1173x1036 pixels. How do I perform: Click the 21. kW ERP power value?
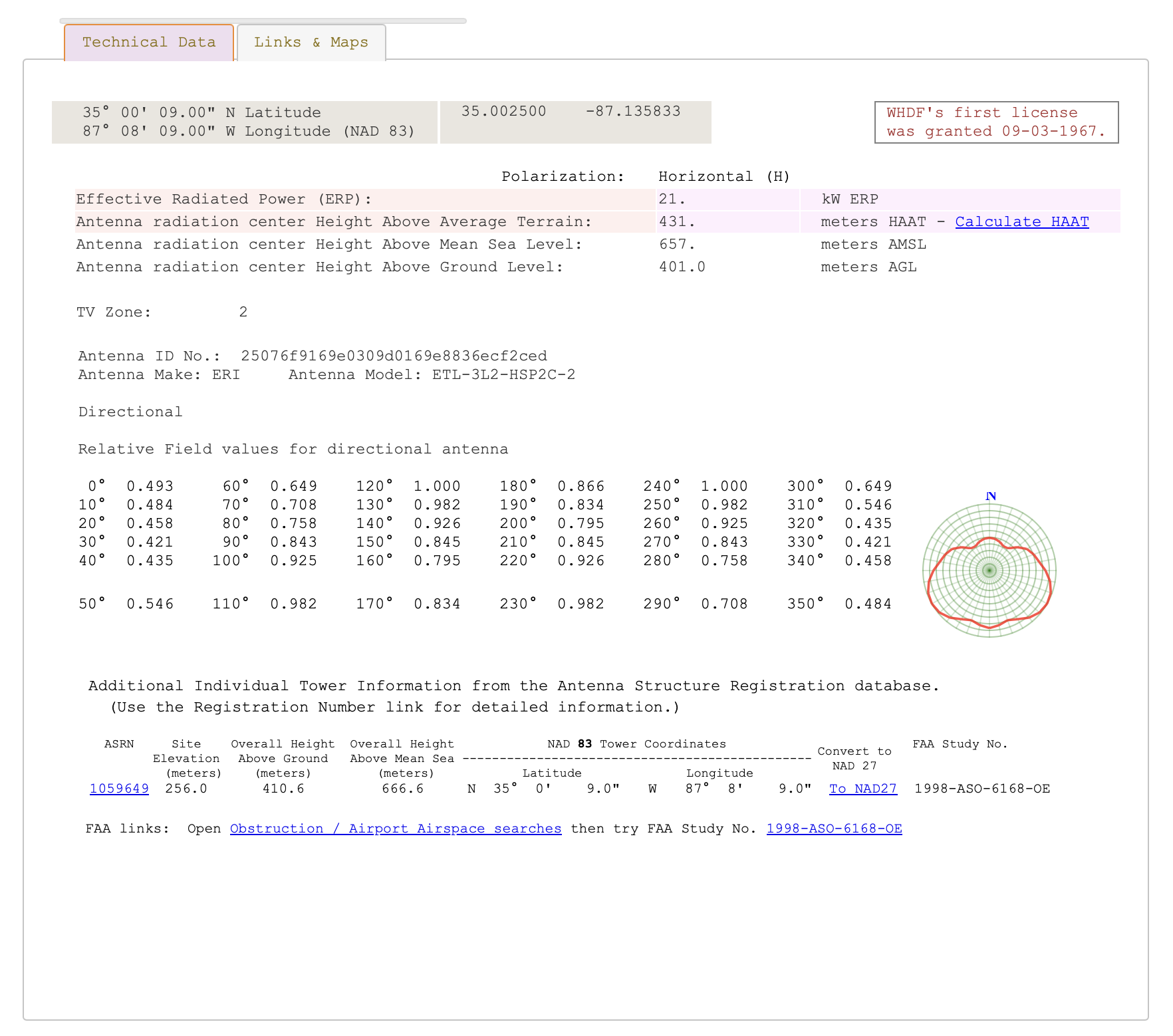click(672, 199)
